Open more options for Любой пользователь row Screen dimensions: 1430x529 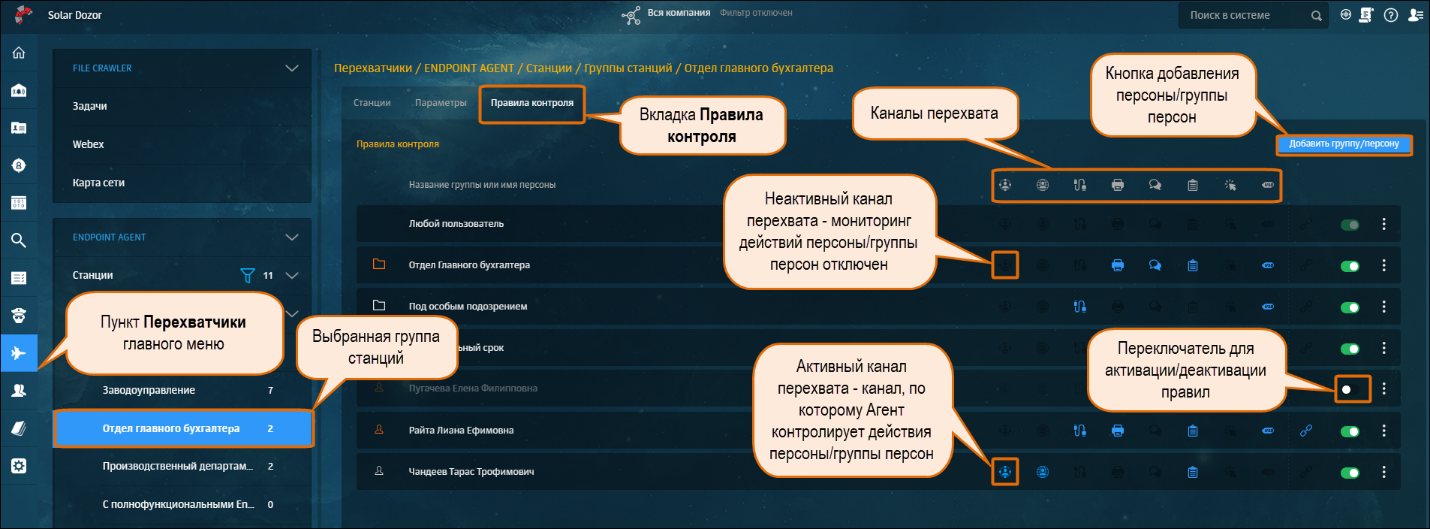pos(1384,225)
